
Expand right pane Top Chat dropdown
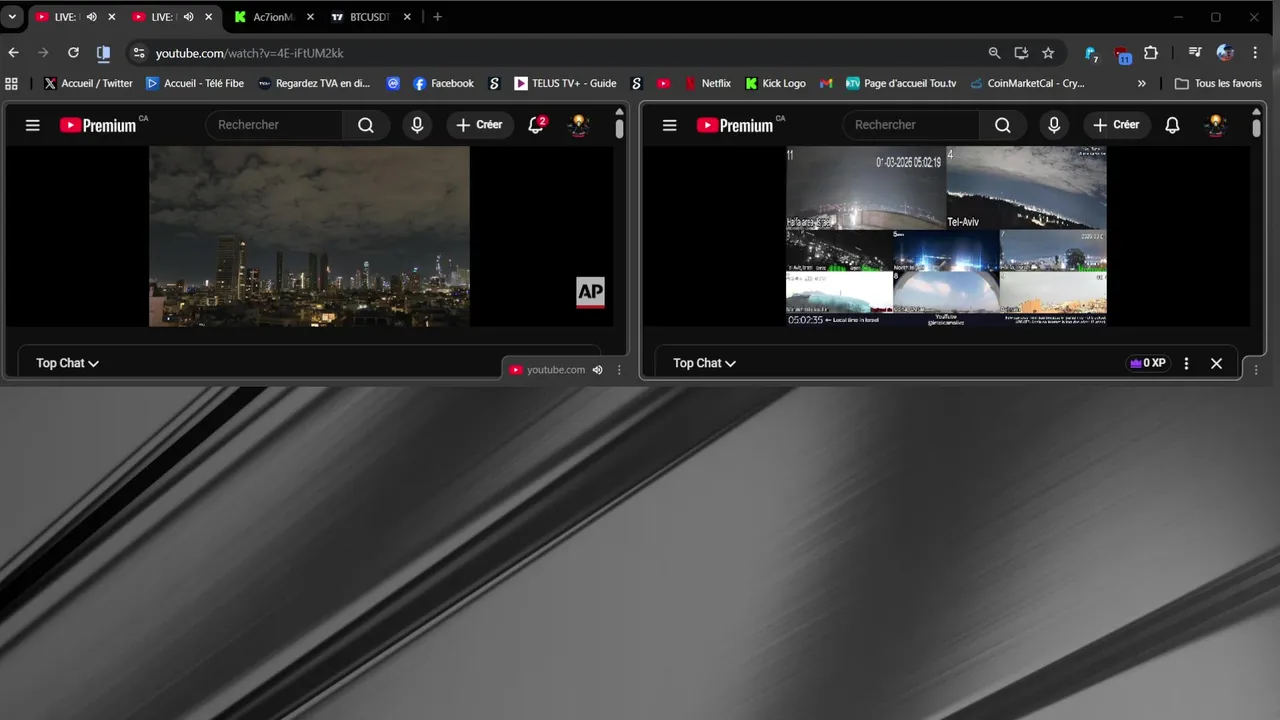click(705, 363)
